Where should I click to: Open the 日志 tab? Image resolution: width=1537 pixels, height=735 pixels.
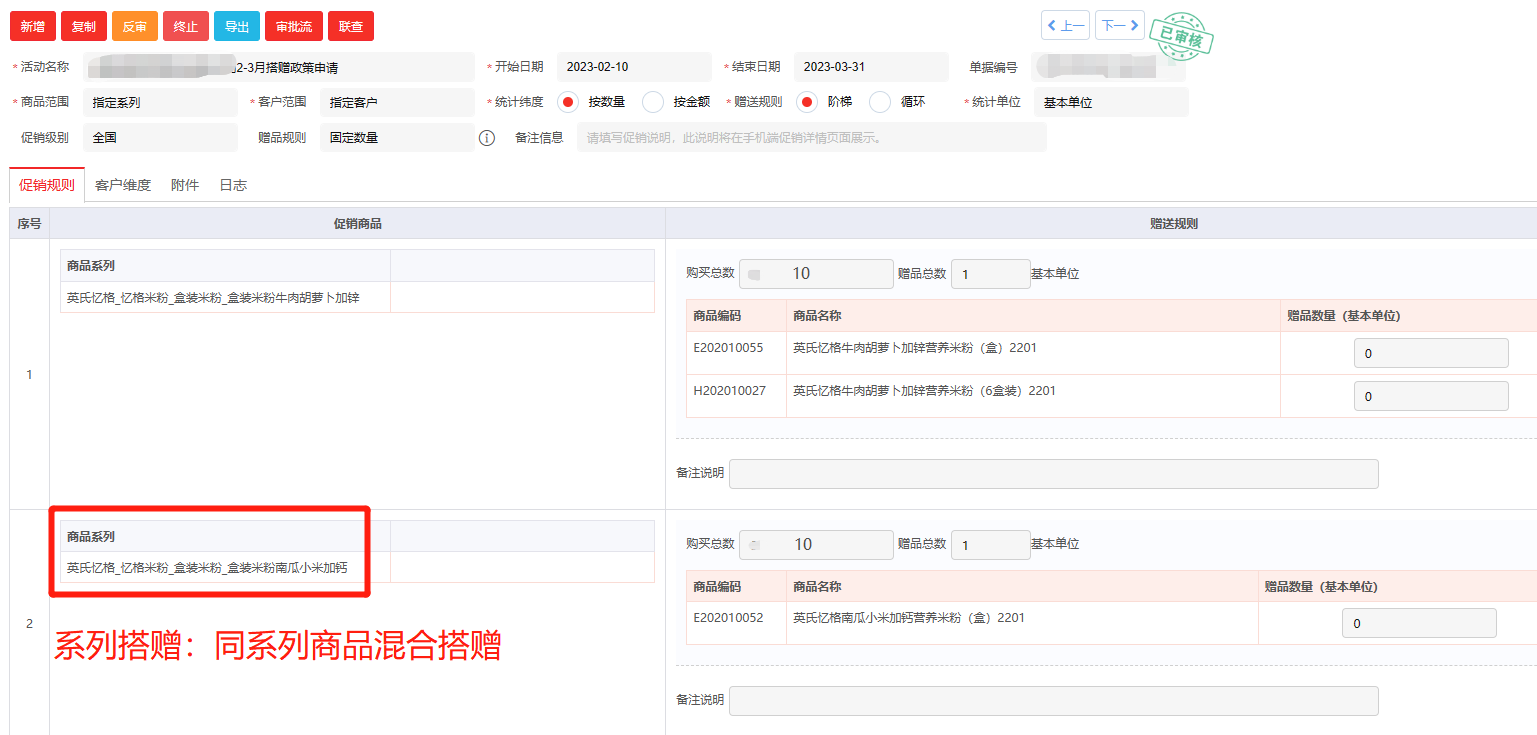click(x=232, y=185)
